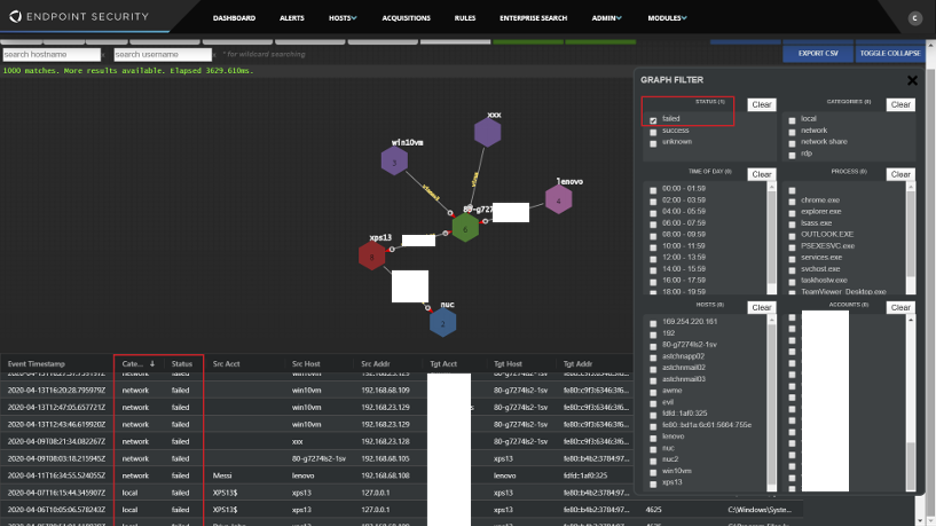The height and width of the screenshot is (526, 936).
Task: Click the user avatar icon in header
Action: pyautogui.click(x=914, y=18)
